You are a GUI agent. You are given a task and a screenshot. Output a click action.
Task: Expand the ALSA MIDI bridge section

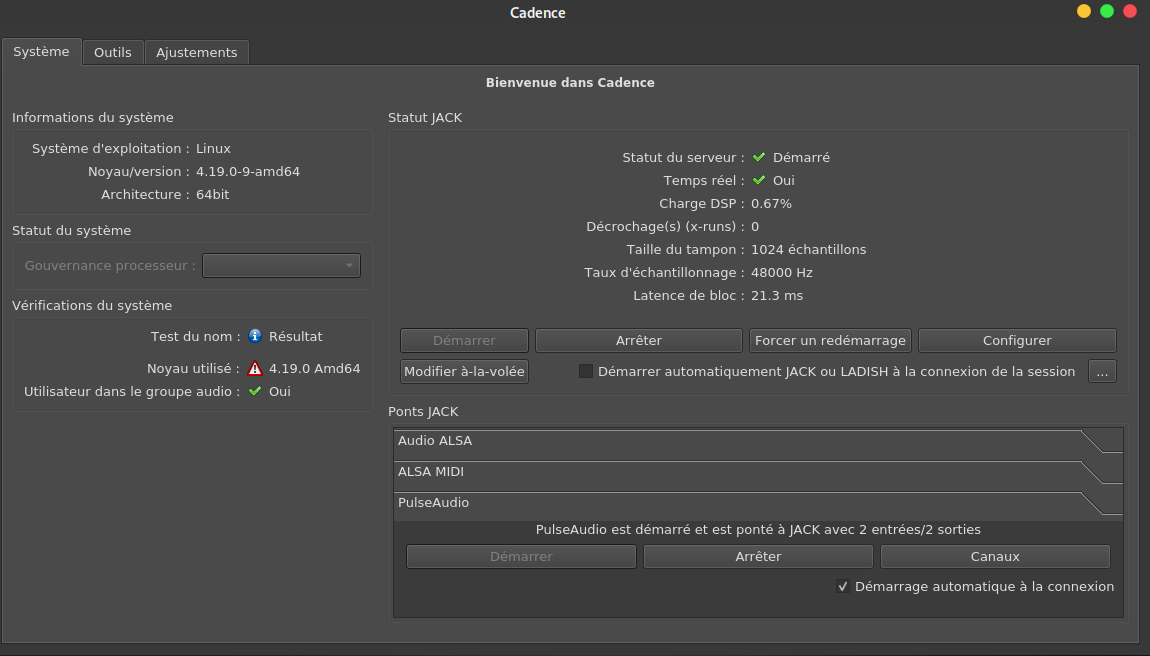pos(740,472)
